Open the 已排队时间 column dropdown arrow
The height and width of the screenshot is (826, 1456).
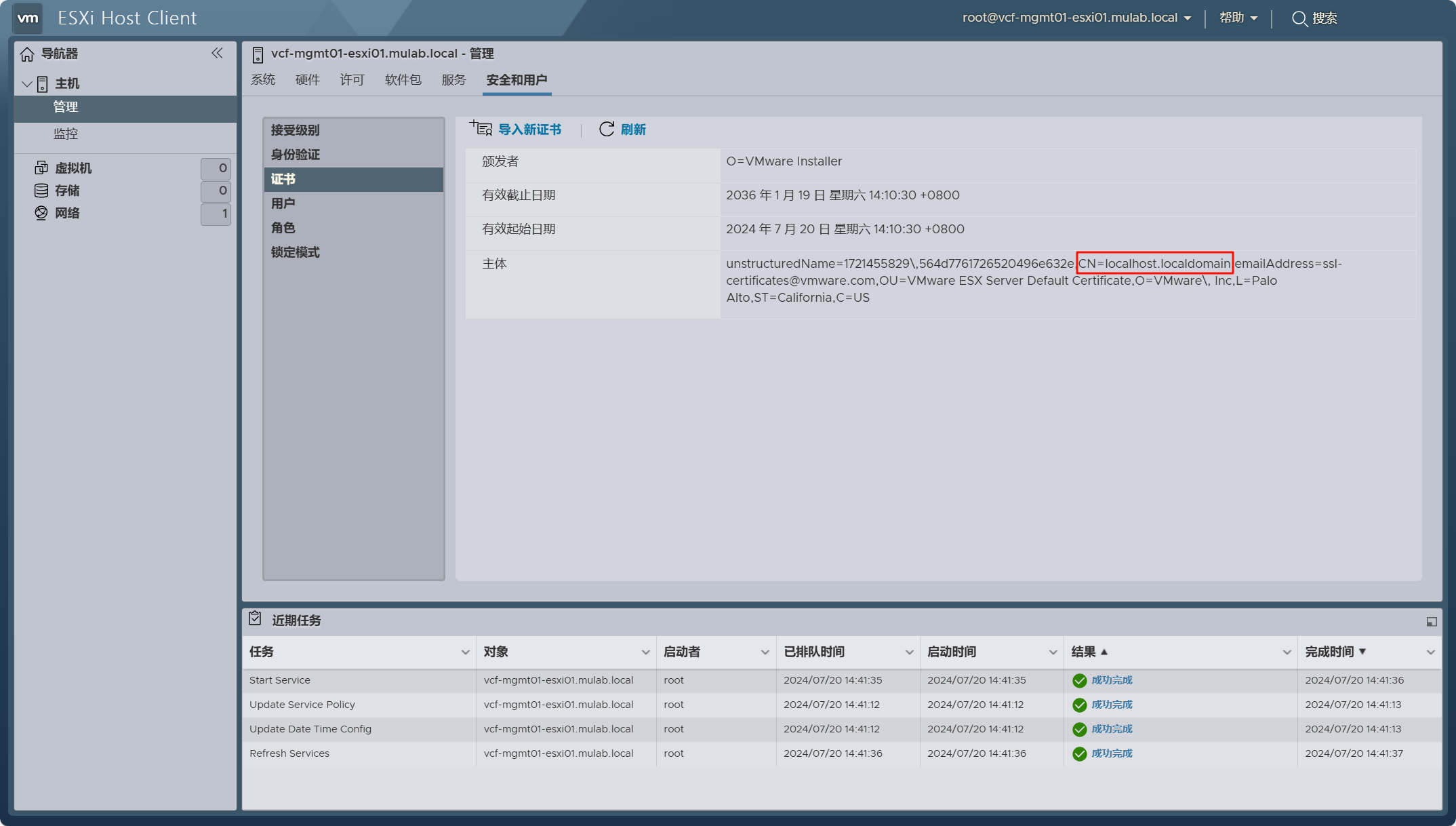coord(909,652)
